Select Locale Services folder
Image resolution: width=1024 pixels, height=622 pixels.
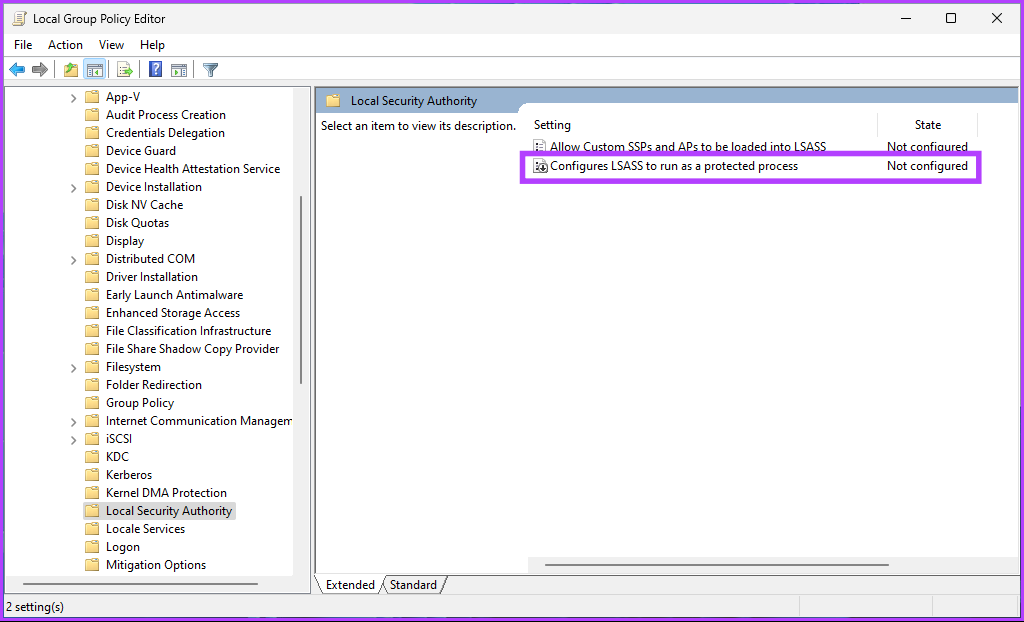coord(145,529)
